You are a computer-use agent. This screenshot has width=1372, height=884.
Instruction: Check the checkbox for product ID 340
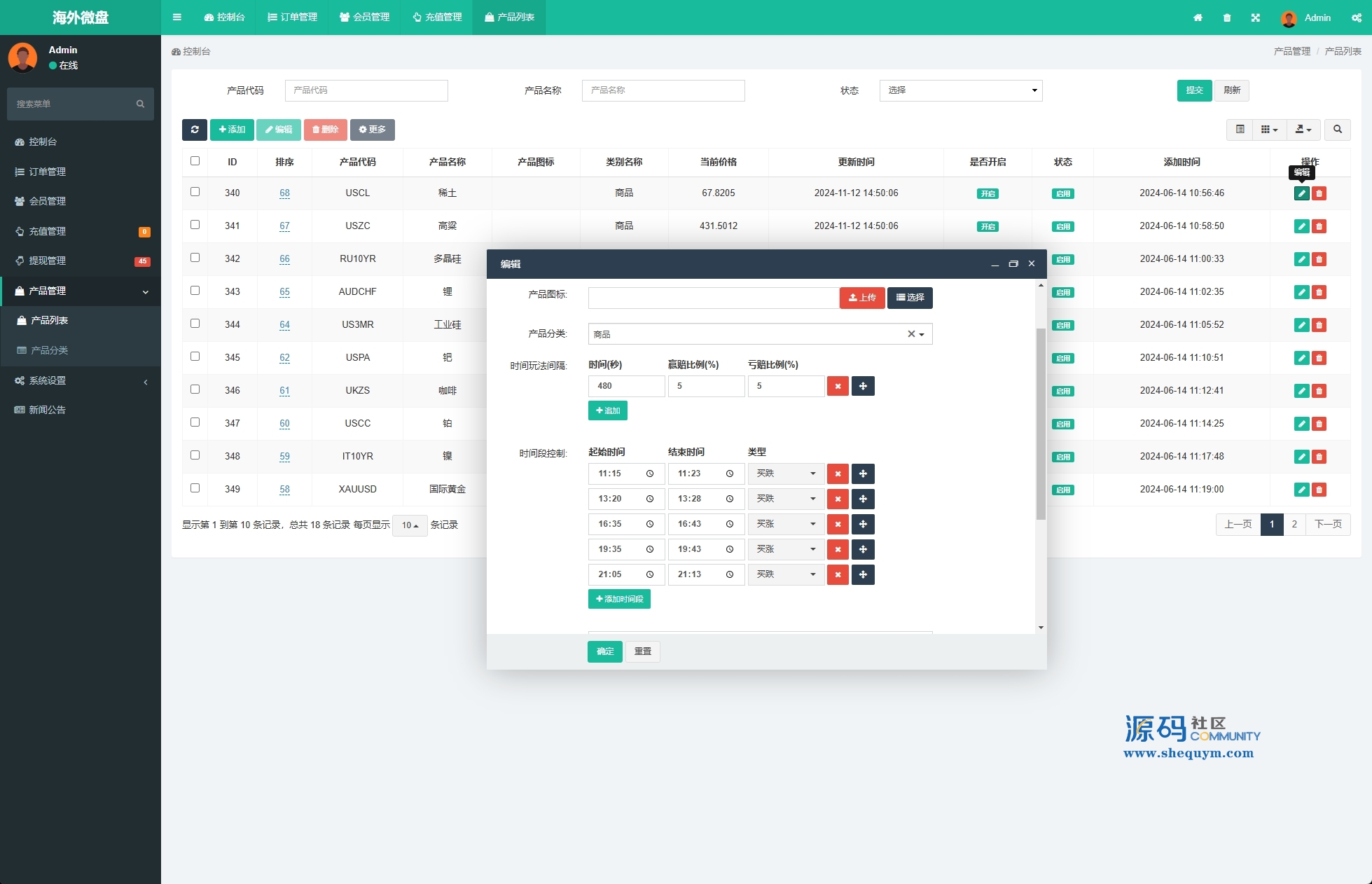tap(195, 192)
